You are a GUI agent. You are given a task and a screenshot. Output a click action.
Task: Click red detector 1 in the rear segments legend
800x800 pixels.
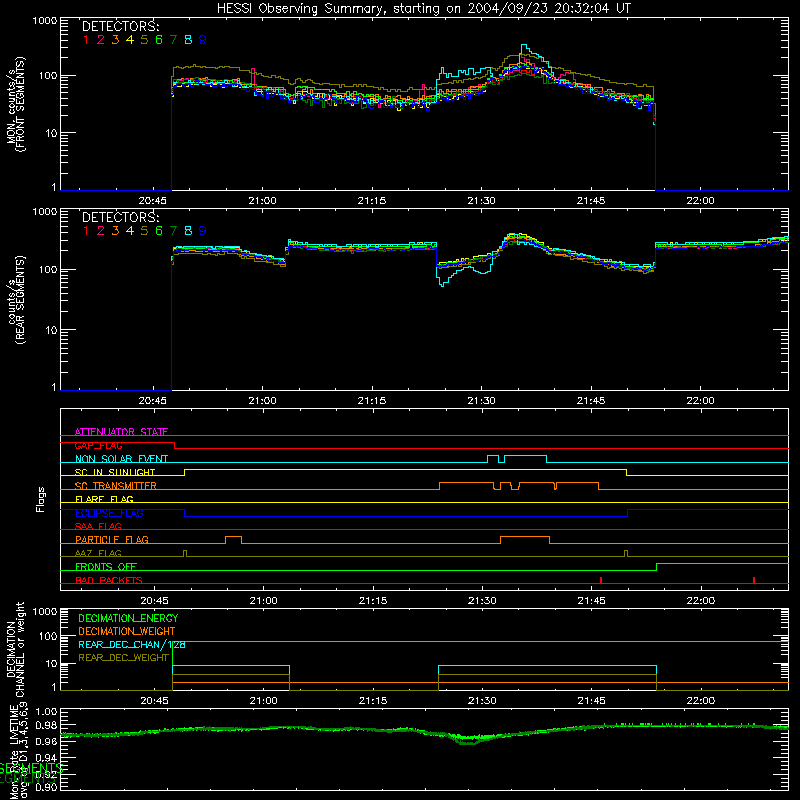(86, 231)
